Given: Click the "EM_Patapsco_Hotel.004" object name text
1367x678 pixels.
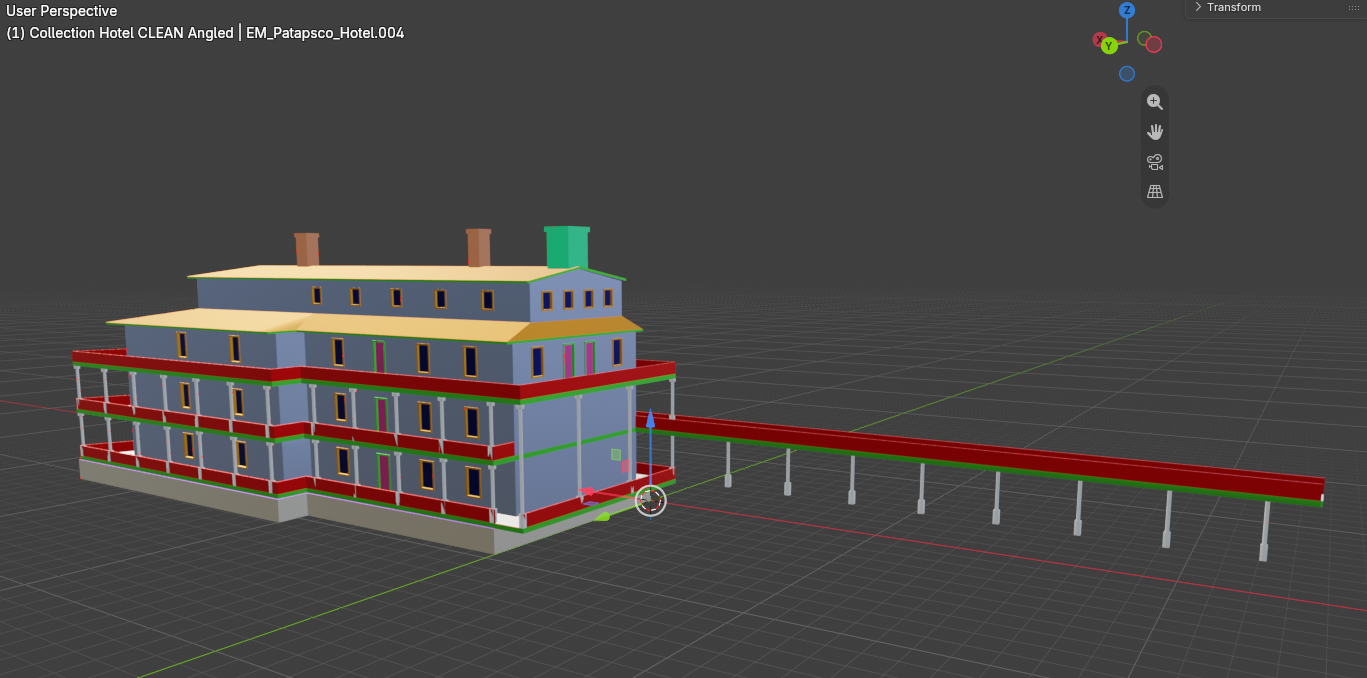Looking at the screenshot, I should tap(325, 33).
